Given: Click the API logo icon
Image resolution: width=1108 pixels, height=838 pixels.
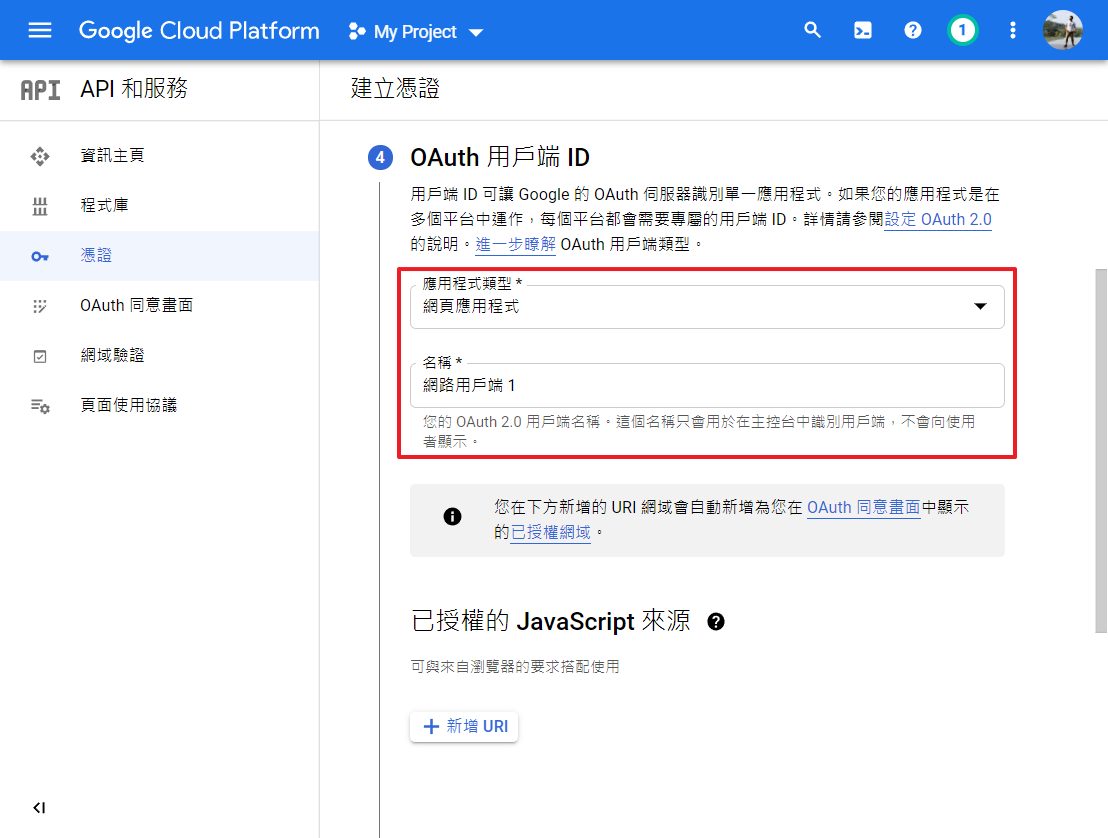Looking at the screenshot, I should [40, 90].
